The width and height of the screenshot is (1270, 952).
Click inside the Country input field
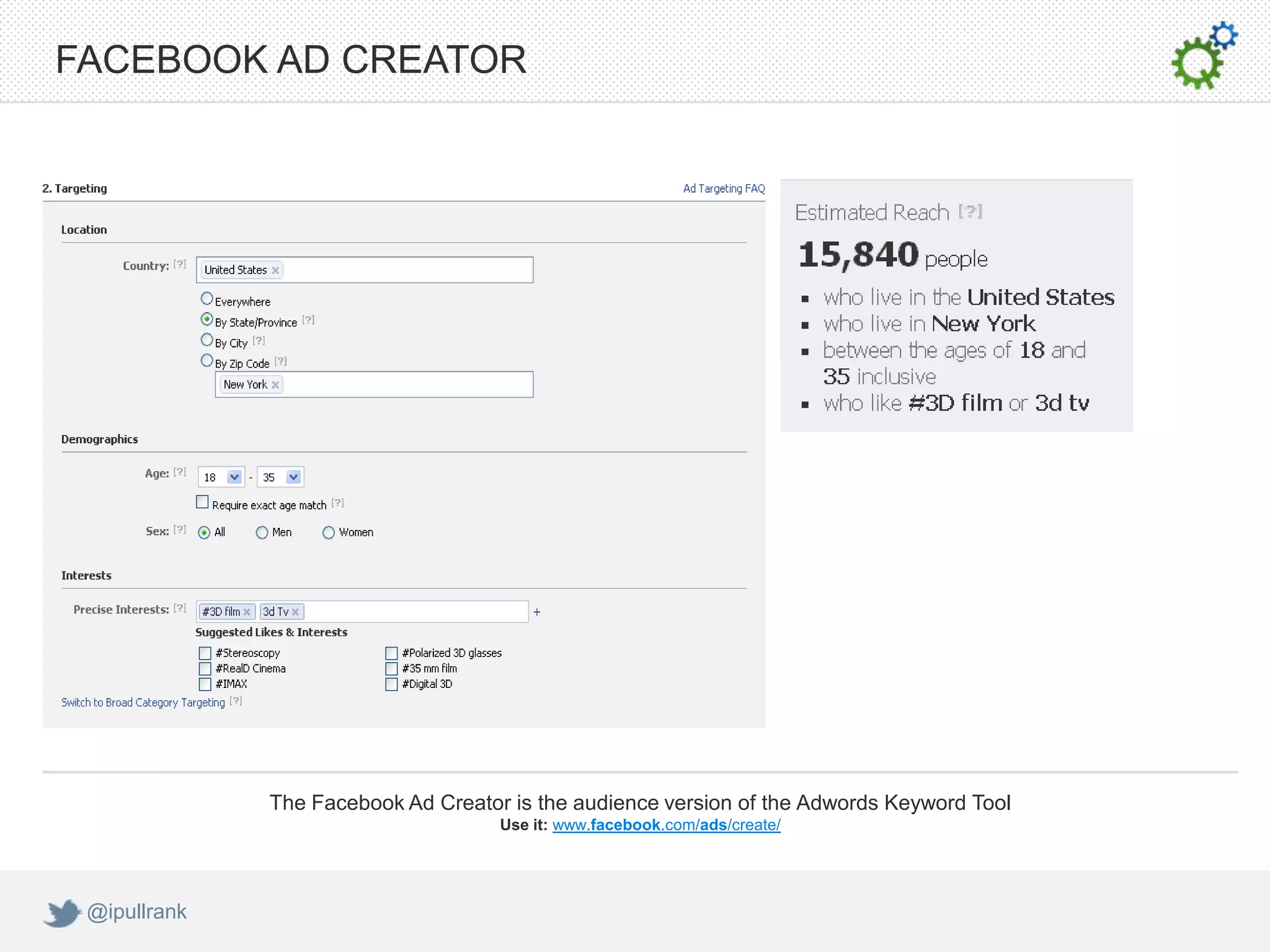coord(365,270)
